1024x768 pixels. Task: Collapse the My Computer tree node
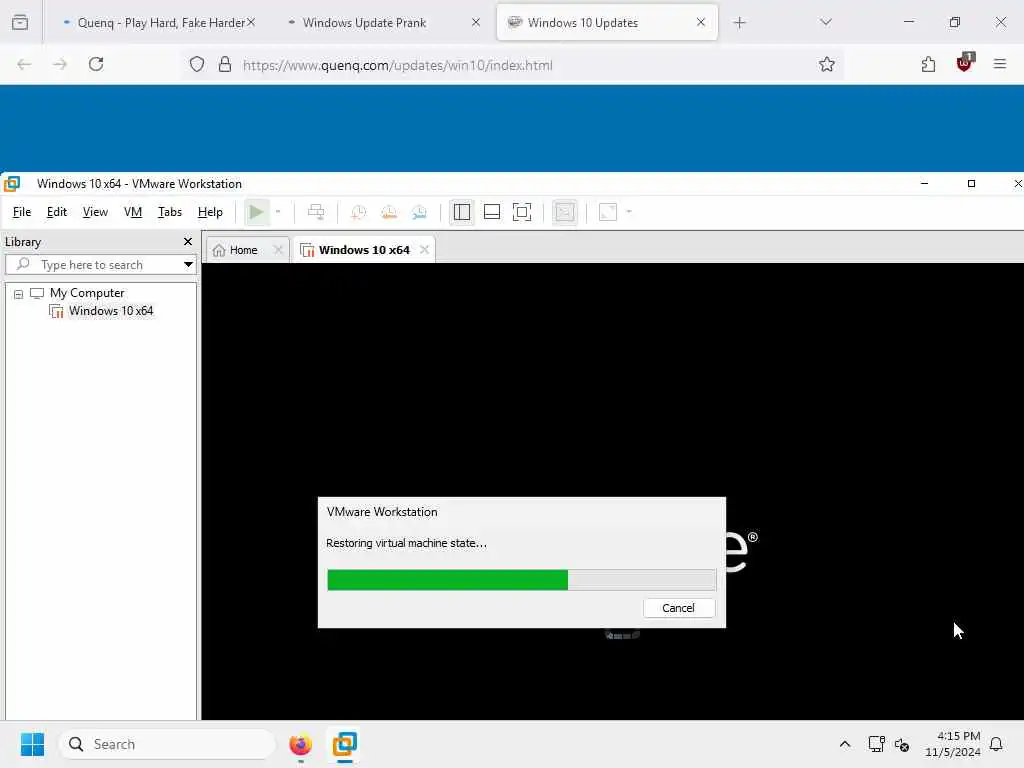tap(18, 294)
